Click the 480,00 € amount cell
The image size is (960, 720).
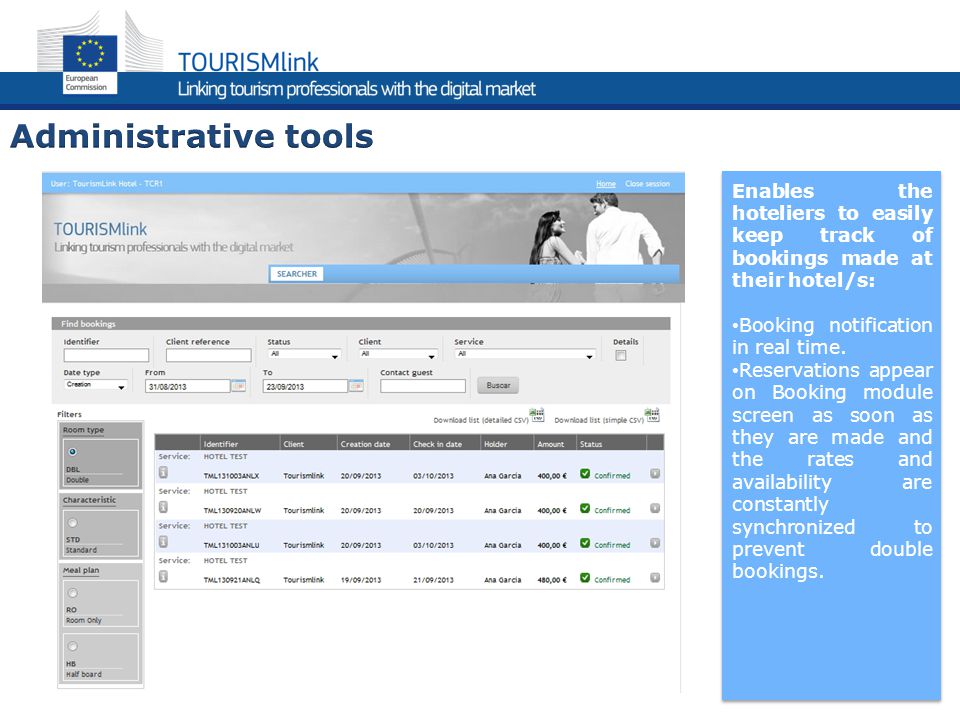point(552,579)
